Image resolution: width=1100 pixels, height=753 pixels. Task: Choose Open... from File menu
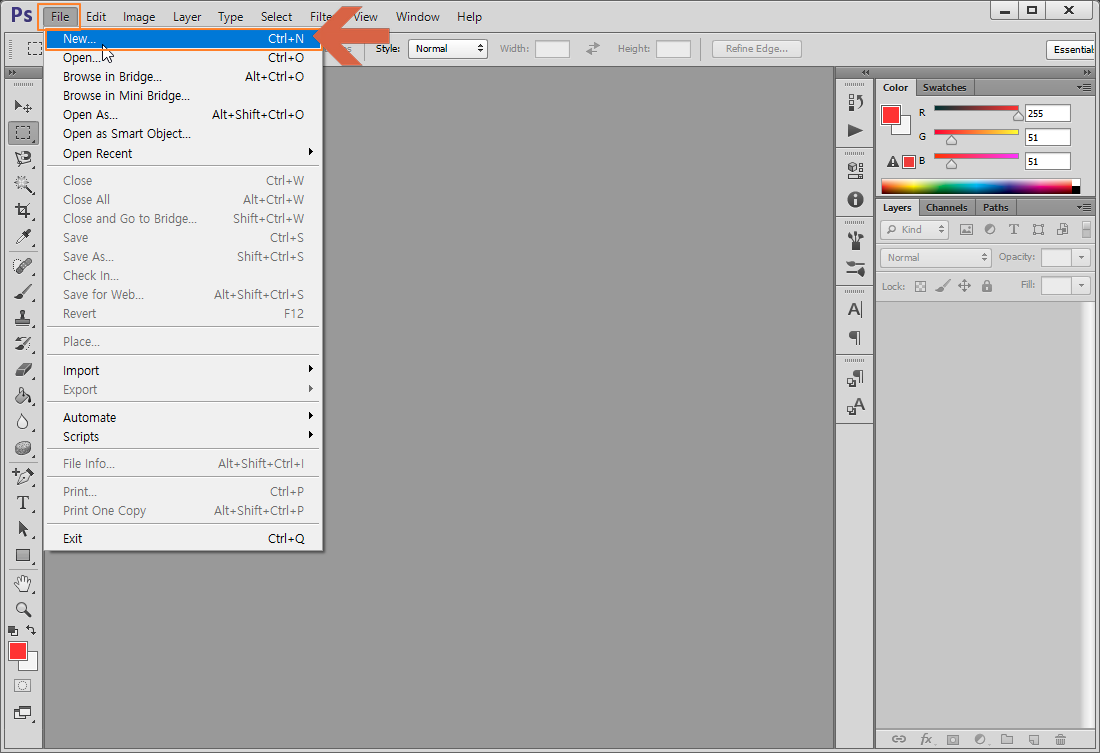click(x=182, y=58)
